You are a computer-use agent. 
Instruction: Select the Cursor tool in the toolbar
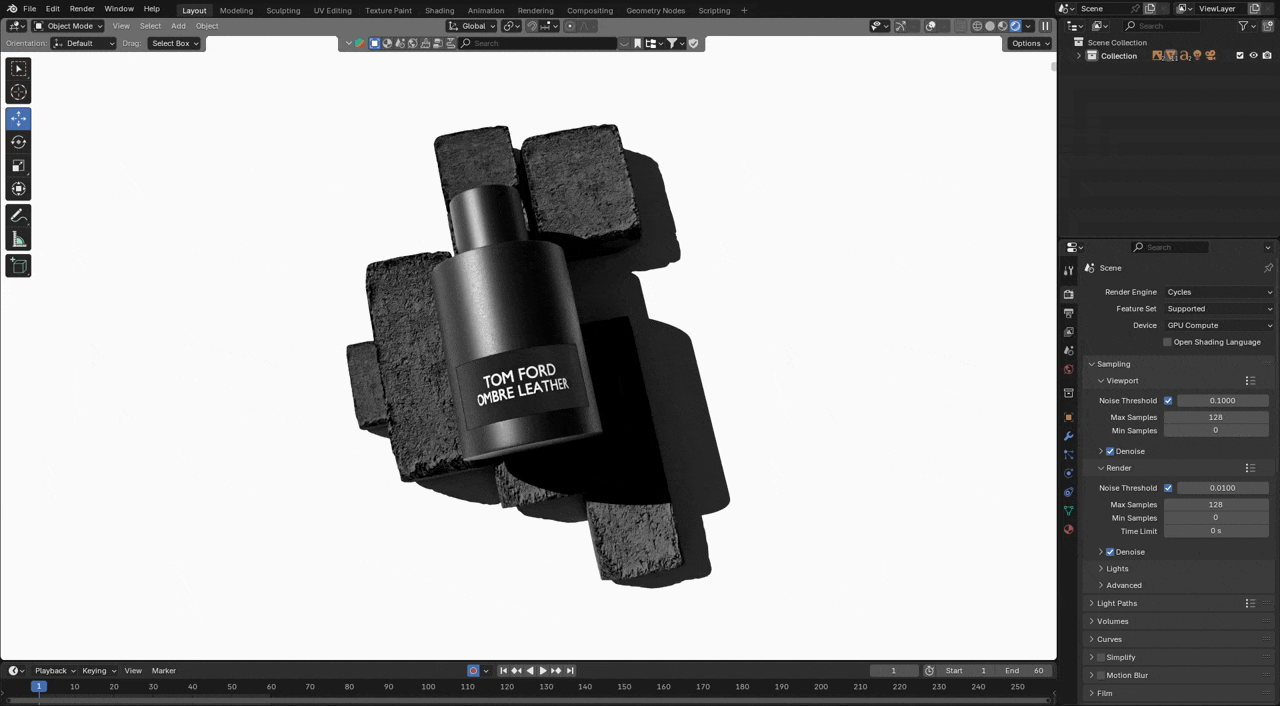click(x=18, y=93)
